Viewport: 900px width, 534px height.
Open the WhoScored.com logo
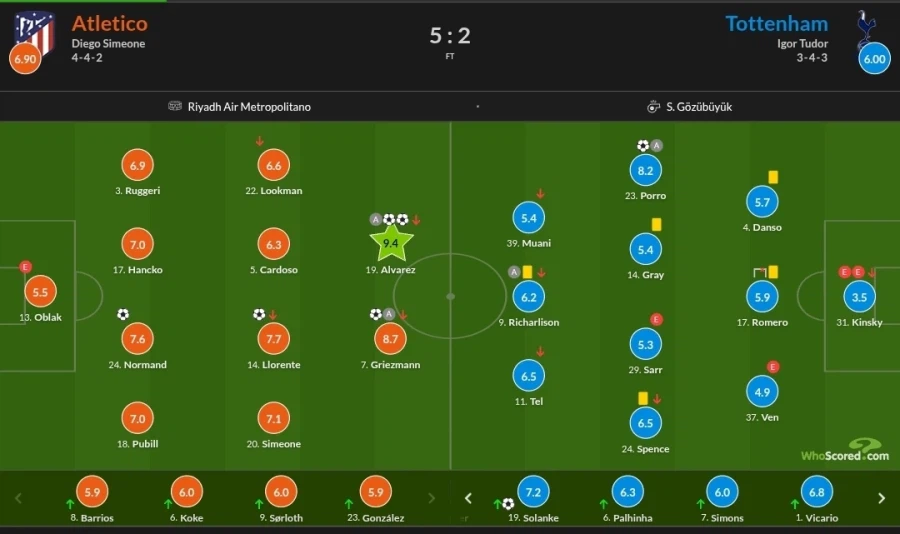tap(844, 451)
